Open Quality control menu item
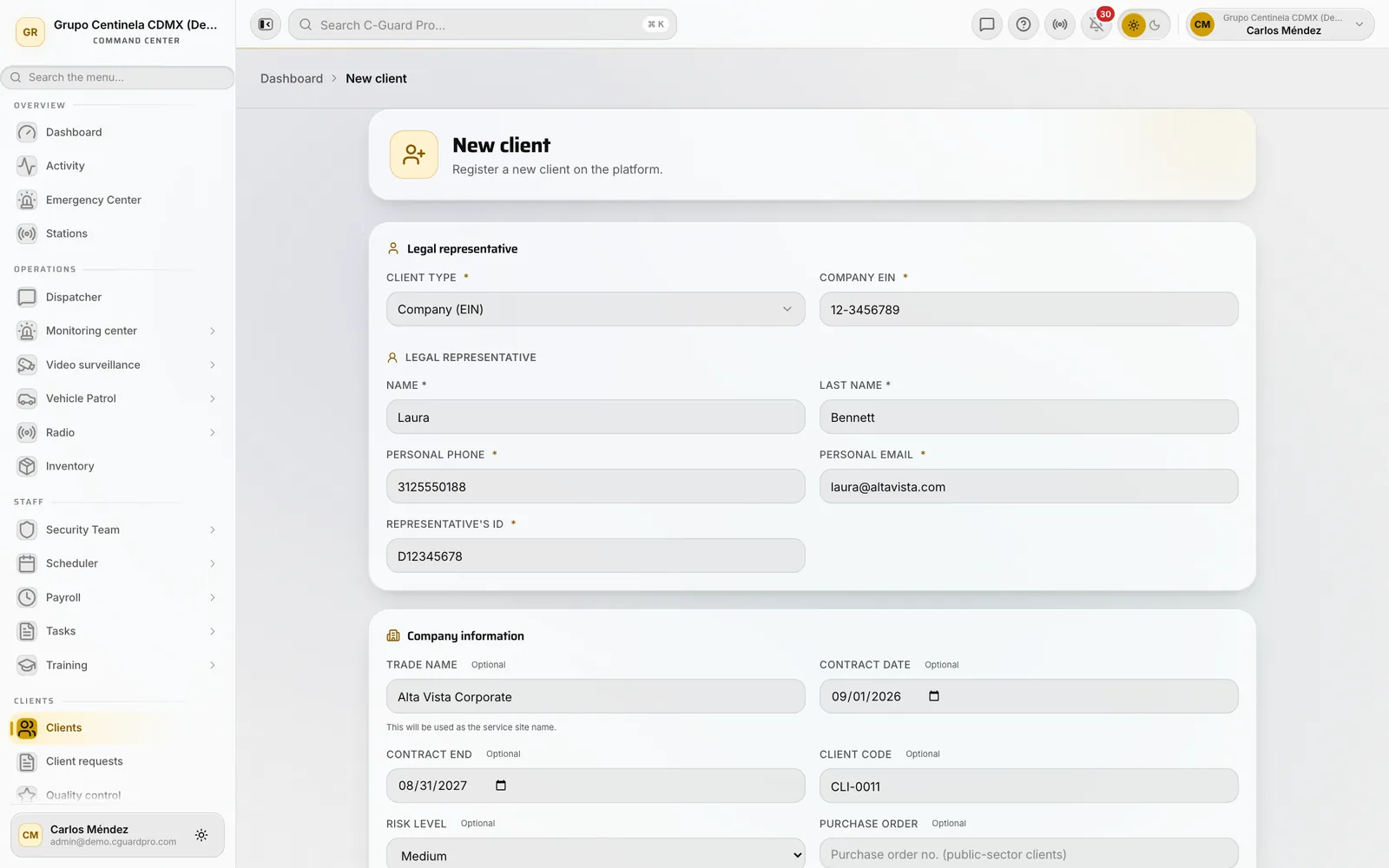Viewport: 1389px width, 868px height. (117, 794)
